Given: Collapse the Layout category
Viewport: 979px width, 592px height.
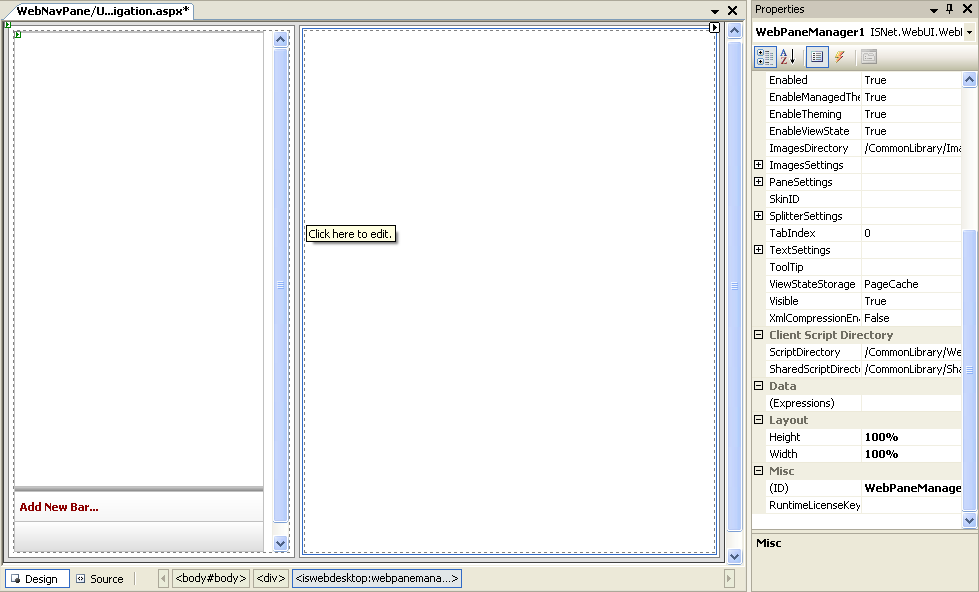Looking at the screenshot, I should click(x=759, y=420).
